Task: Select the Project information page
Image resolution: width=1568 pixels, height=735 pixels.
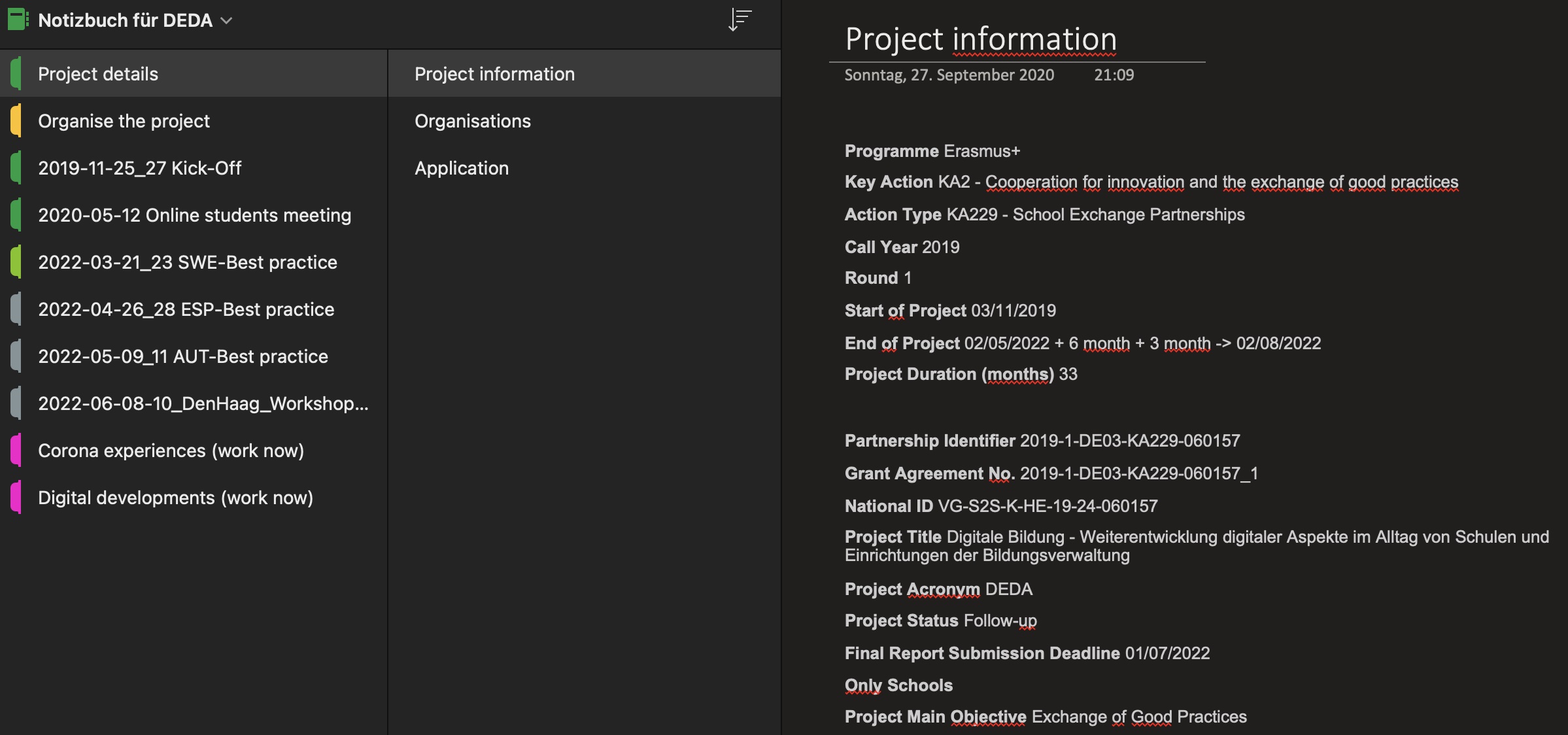Action: pos(494,74)
